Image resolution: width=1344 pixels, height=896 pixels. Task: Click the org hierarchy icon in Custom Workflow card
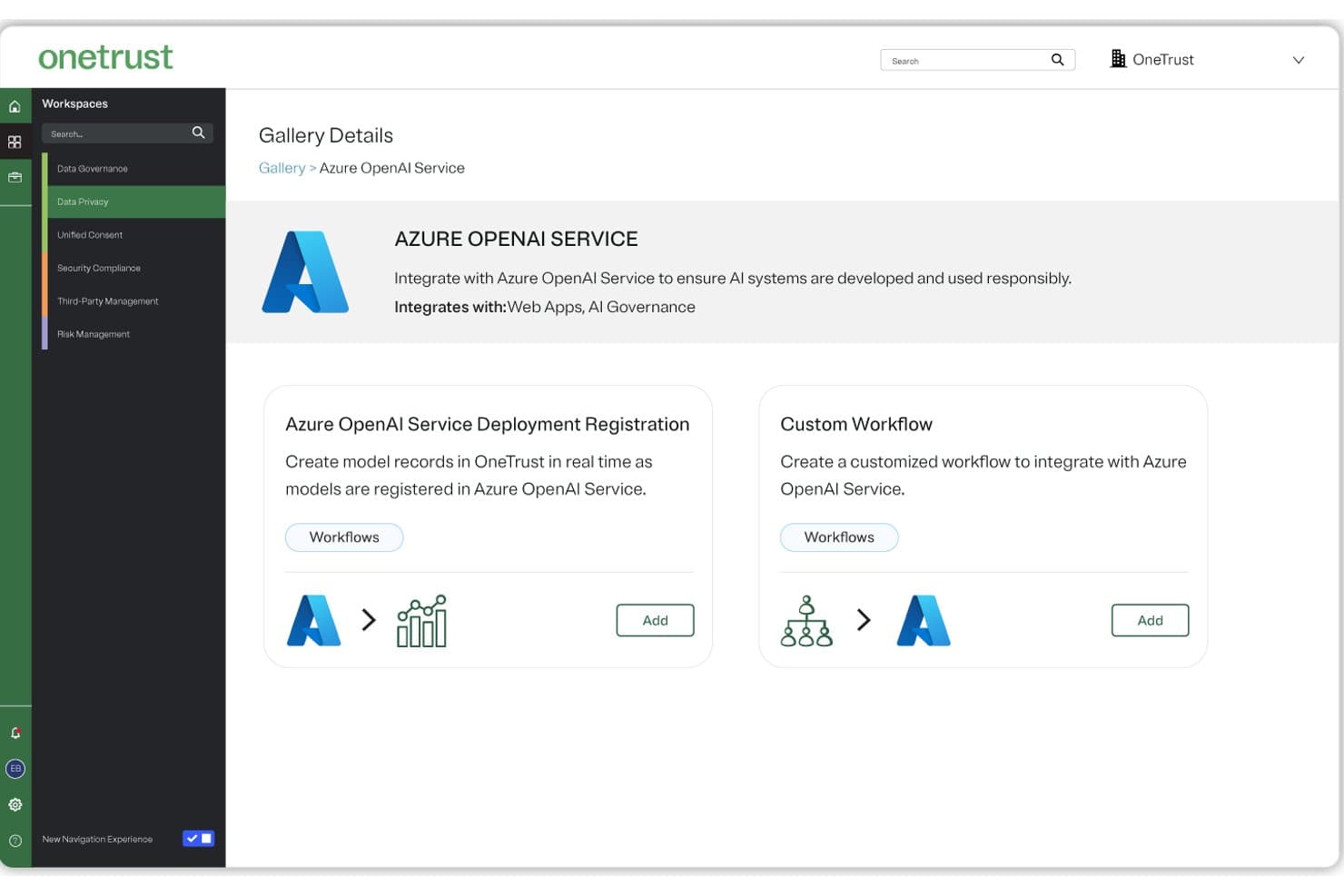[x=806, y=621]
